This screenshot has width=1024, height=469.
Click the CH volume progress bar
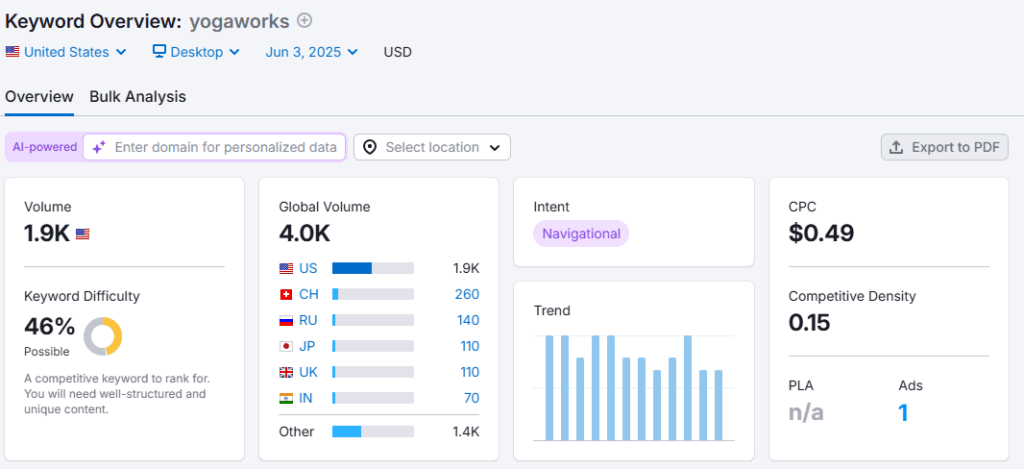pos(373,294)
